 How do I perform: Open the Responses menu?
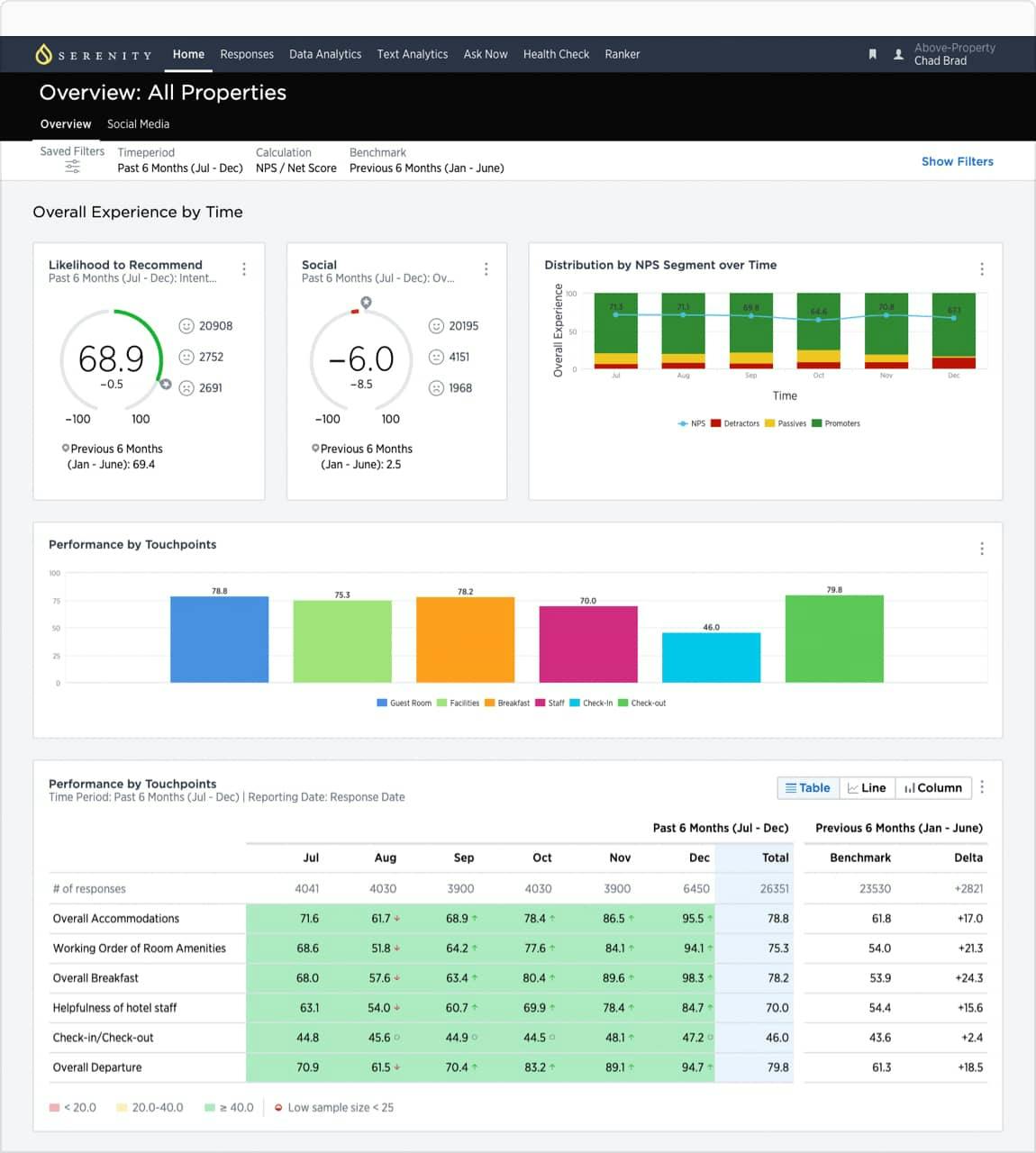tap(247, 54)
